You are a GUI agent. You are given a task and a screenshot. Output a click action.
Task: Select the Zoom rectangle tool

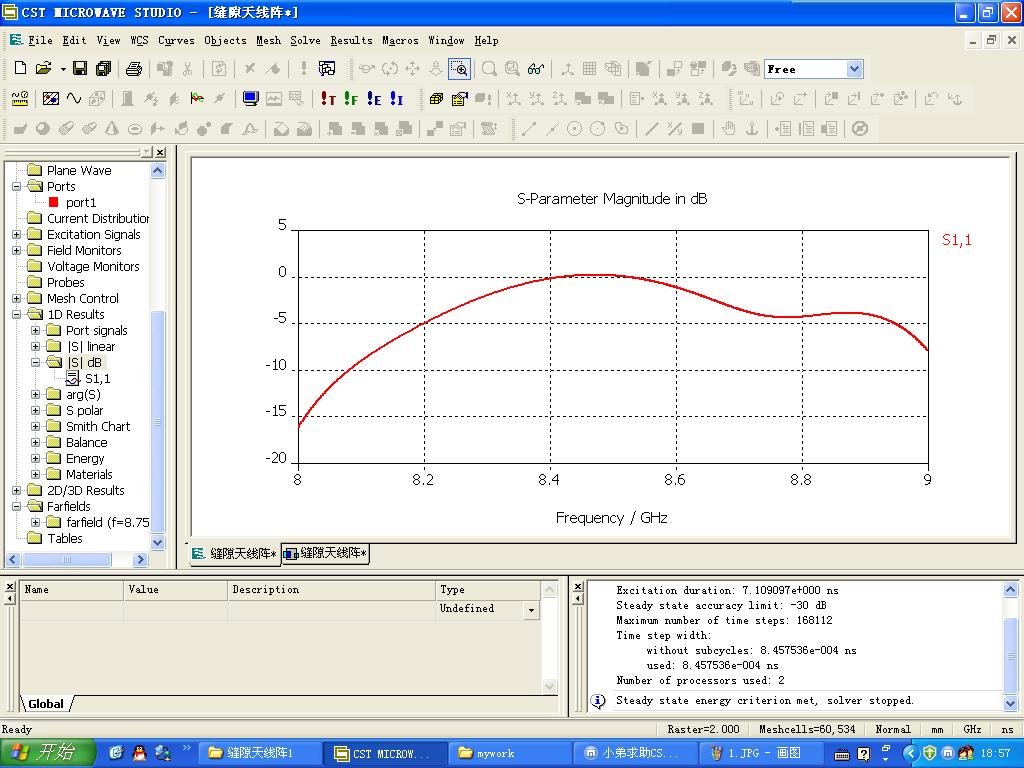(459, 68)
